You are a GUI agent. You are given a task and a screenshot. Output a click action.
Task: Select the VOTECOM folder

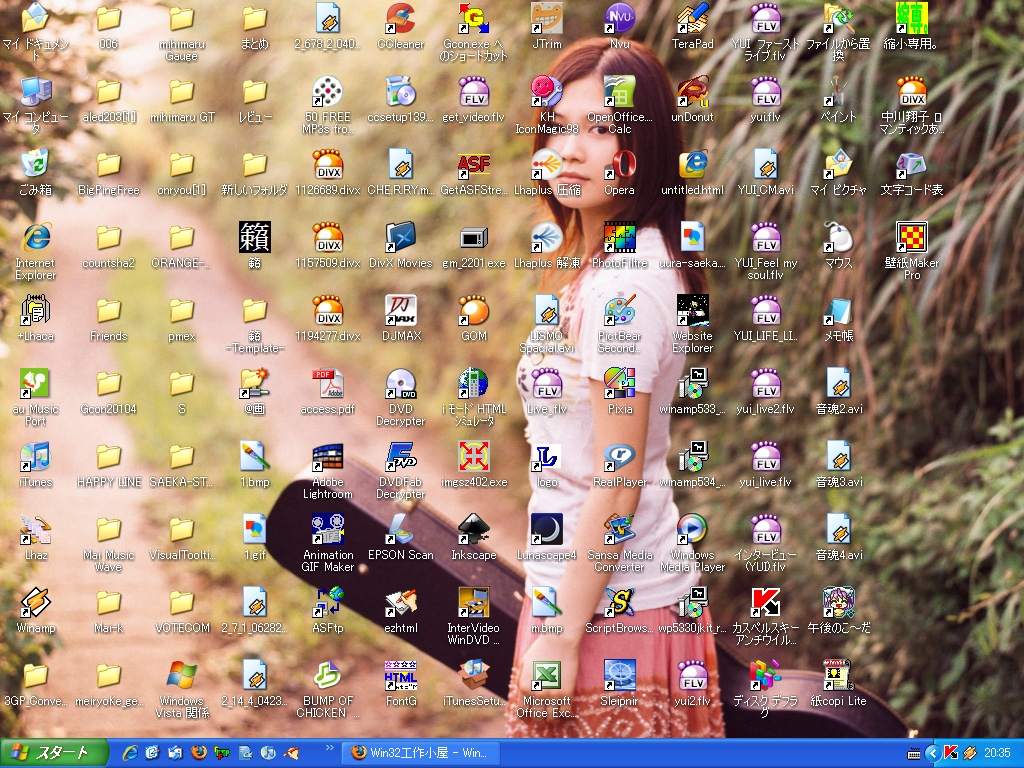pyautogui.click(x=182, y=603)
